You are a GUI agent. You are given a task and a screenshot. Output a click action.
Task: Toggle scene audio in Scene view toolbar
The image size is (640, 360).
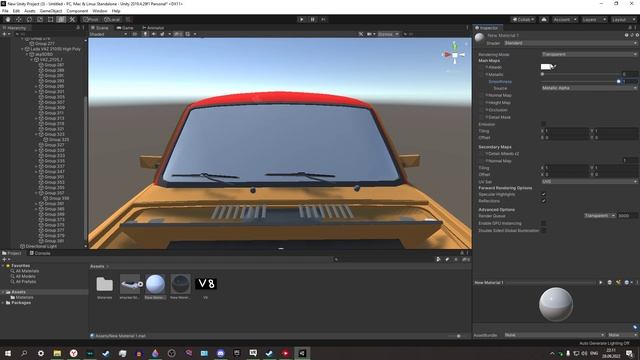click(153, 34)
